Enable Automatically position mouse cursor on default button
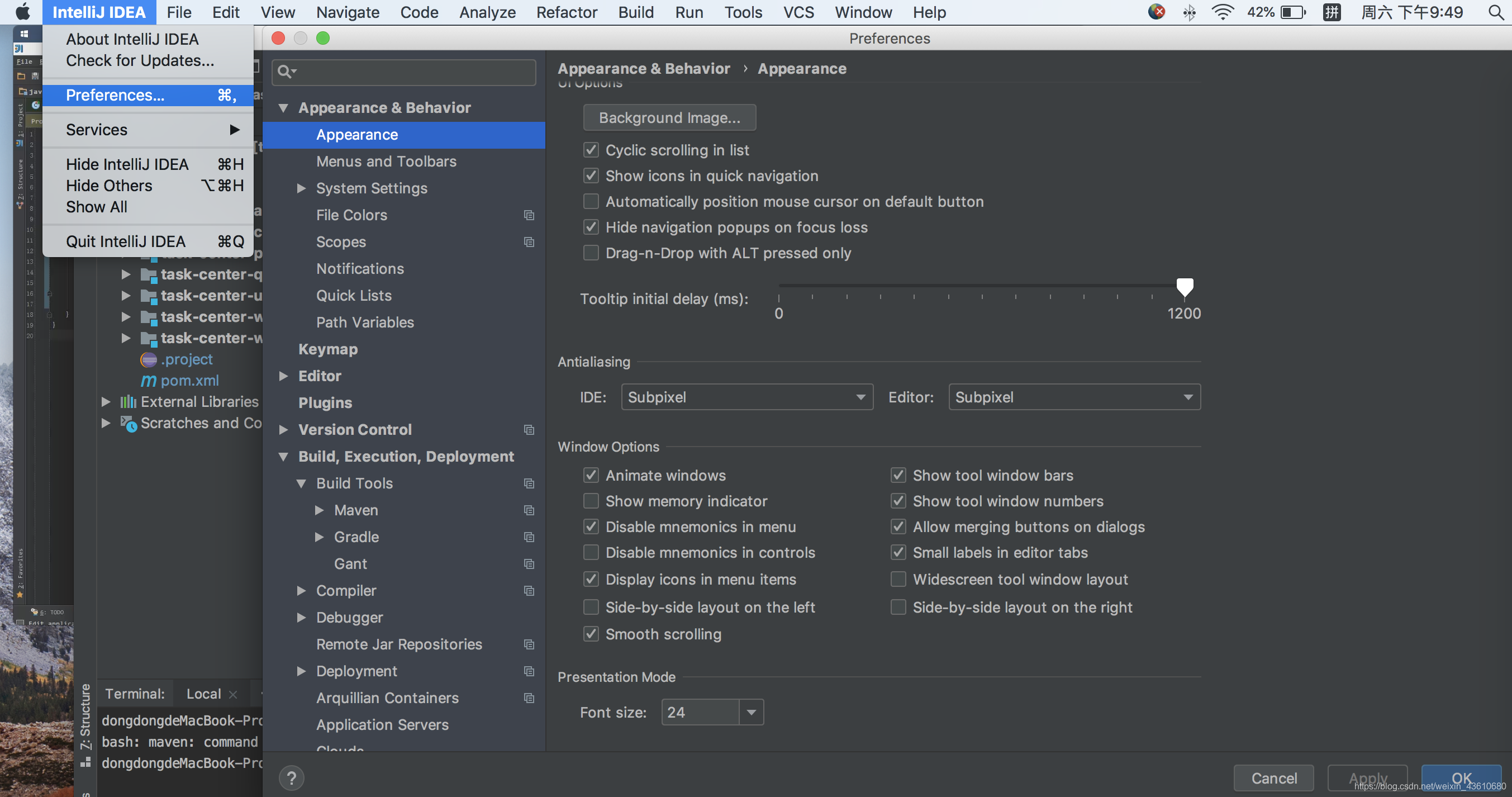The height and width of the screenshot is (797, 1512). pos(591,201)
